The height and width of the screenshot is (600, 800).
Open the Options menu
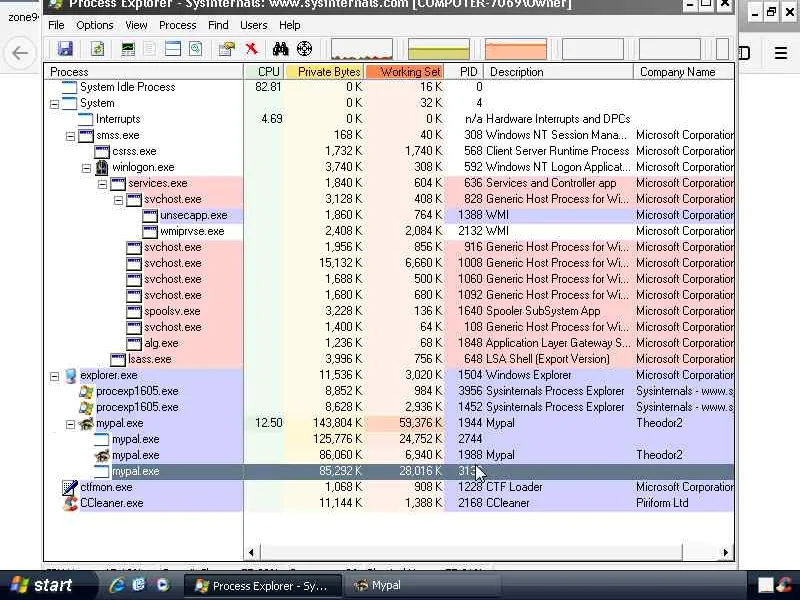tap(95, 25)
